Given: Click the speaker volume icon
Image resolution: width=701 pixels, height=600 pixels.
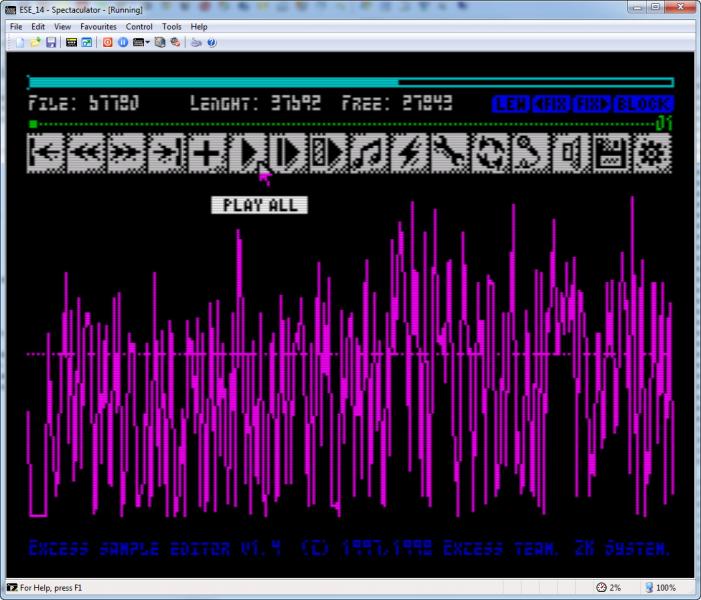Looking at the screenshot, I should (x=570, y=153).
